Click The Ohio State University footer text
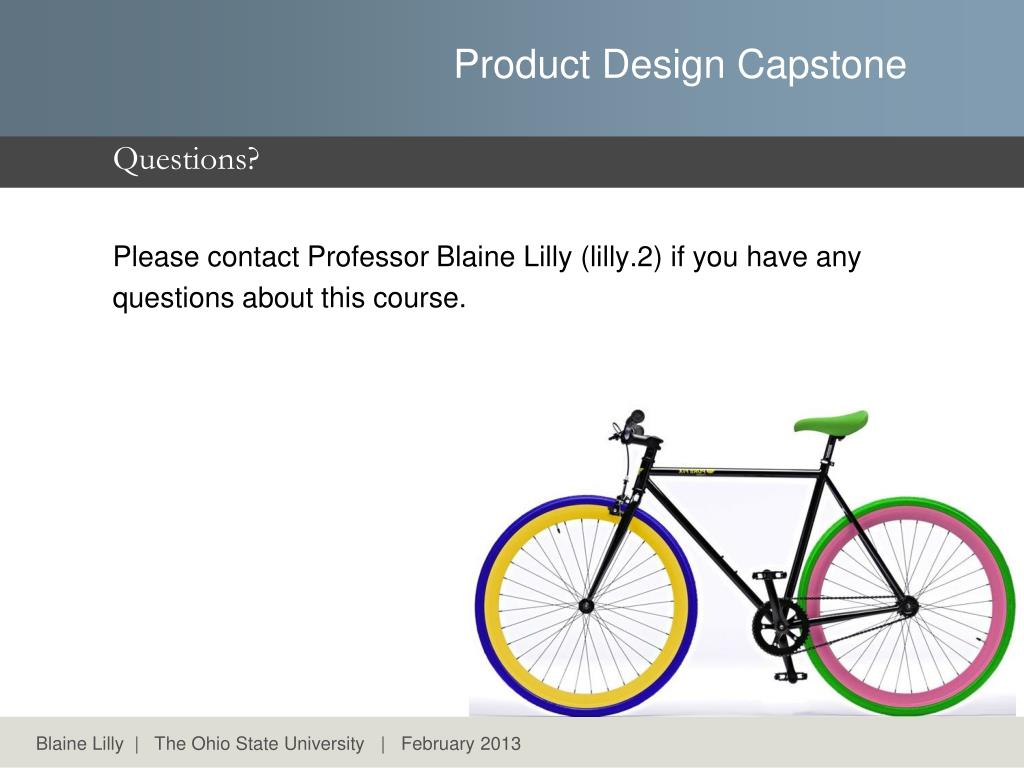Viewport: 1024px width, 768px height. coord(259,744)
